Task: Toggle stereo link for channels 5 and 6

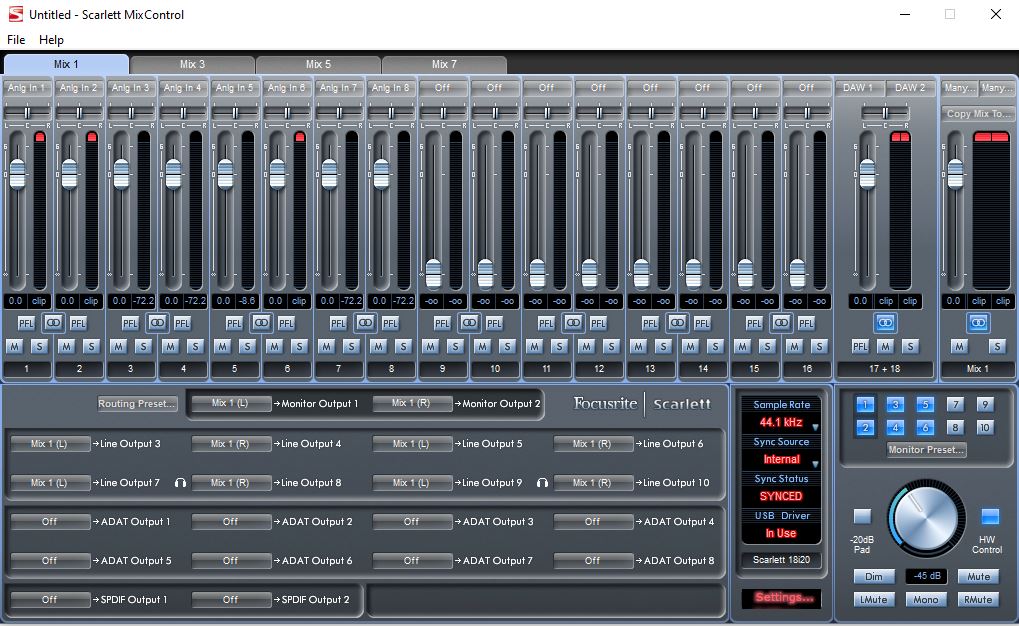Action: (x=261, y=322)
